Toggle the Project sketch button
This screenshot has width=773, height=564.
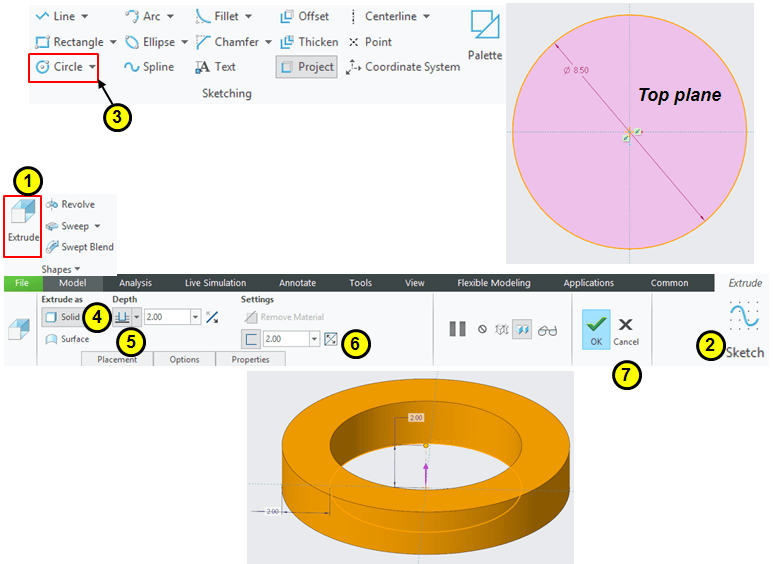(306, 67)
